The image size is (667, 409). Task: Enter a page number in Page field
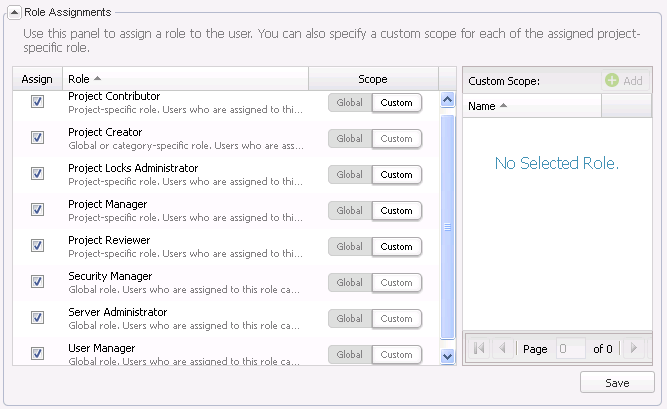[x=572, y=349]
